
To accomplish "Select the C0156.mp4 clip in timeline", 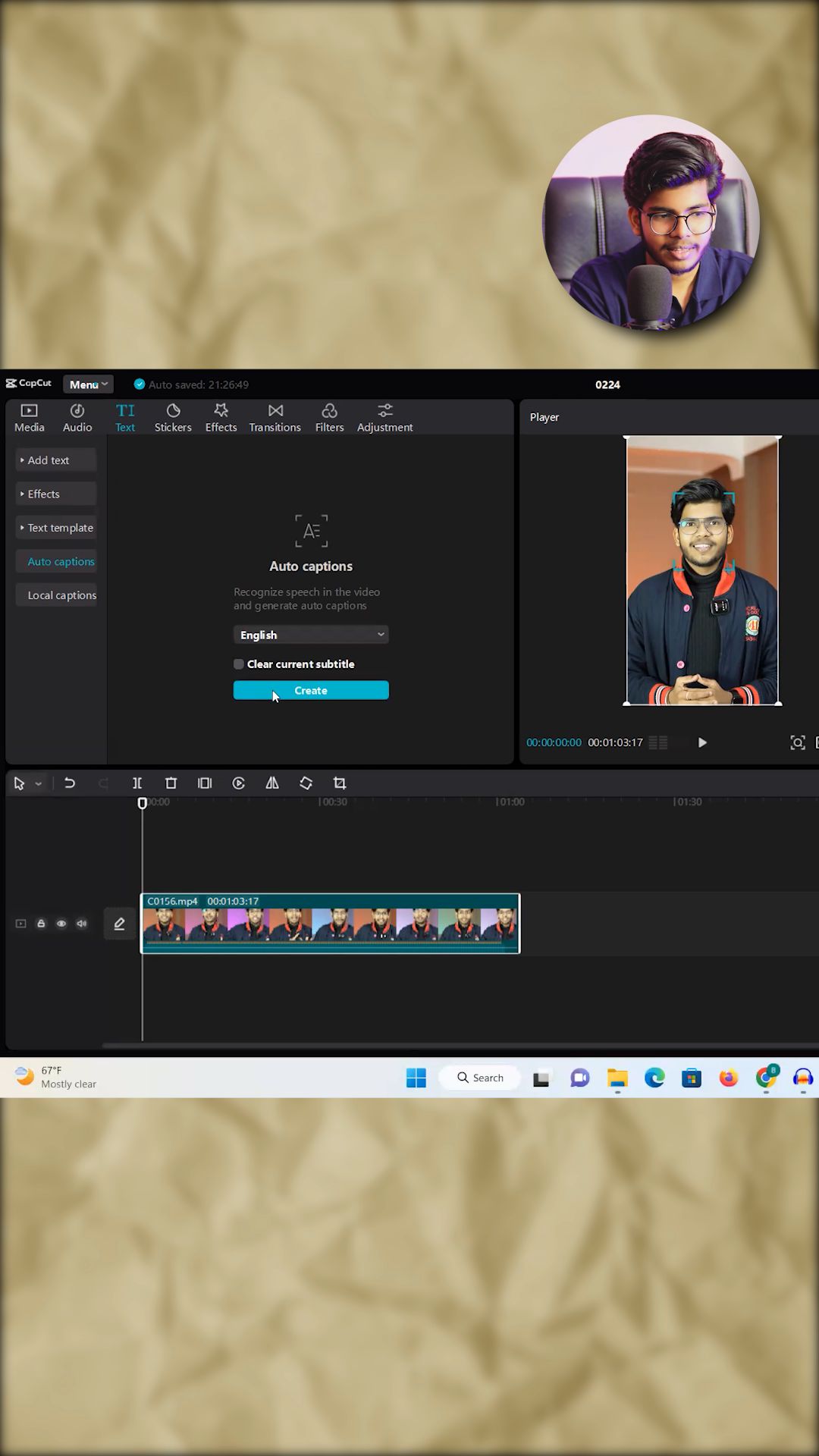I will click(x=331, y=924).
